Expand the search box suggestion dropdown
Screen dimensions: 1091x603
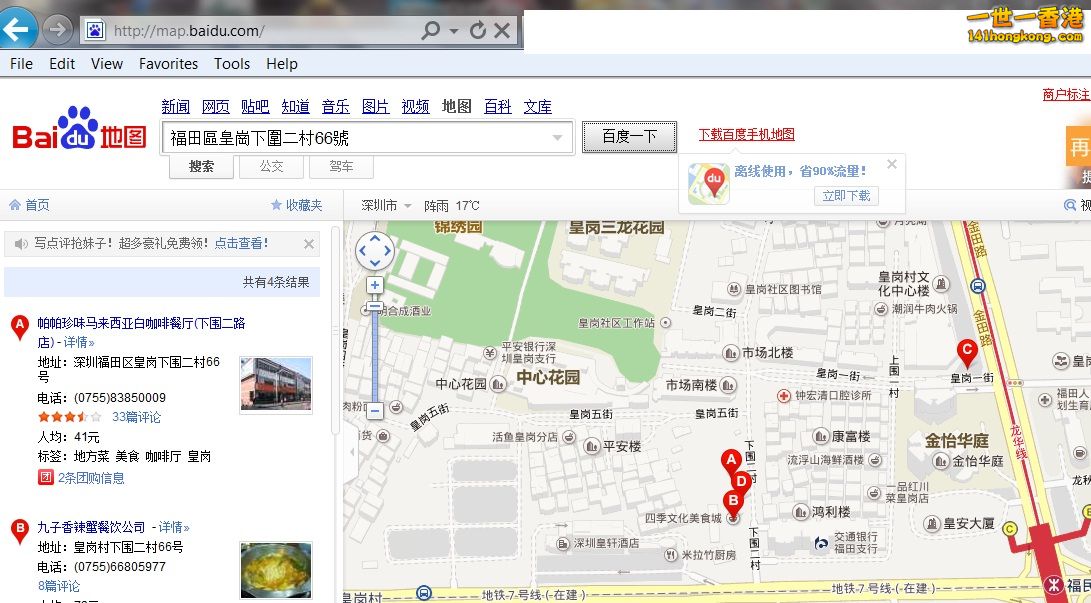pos(558,138)
